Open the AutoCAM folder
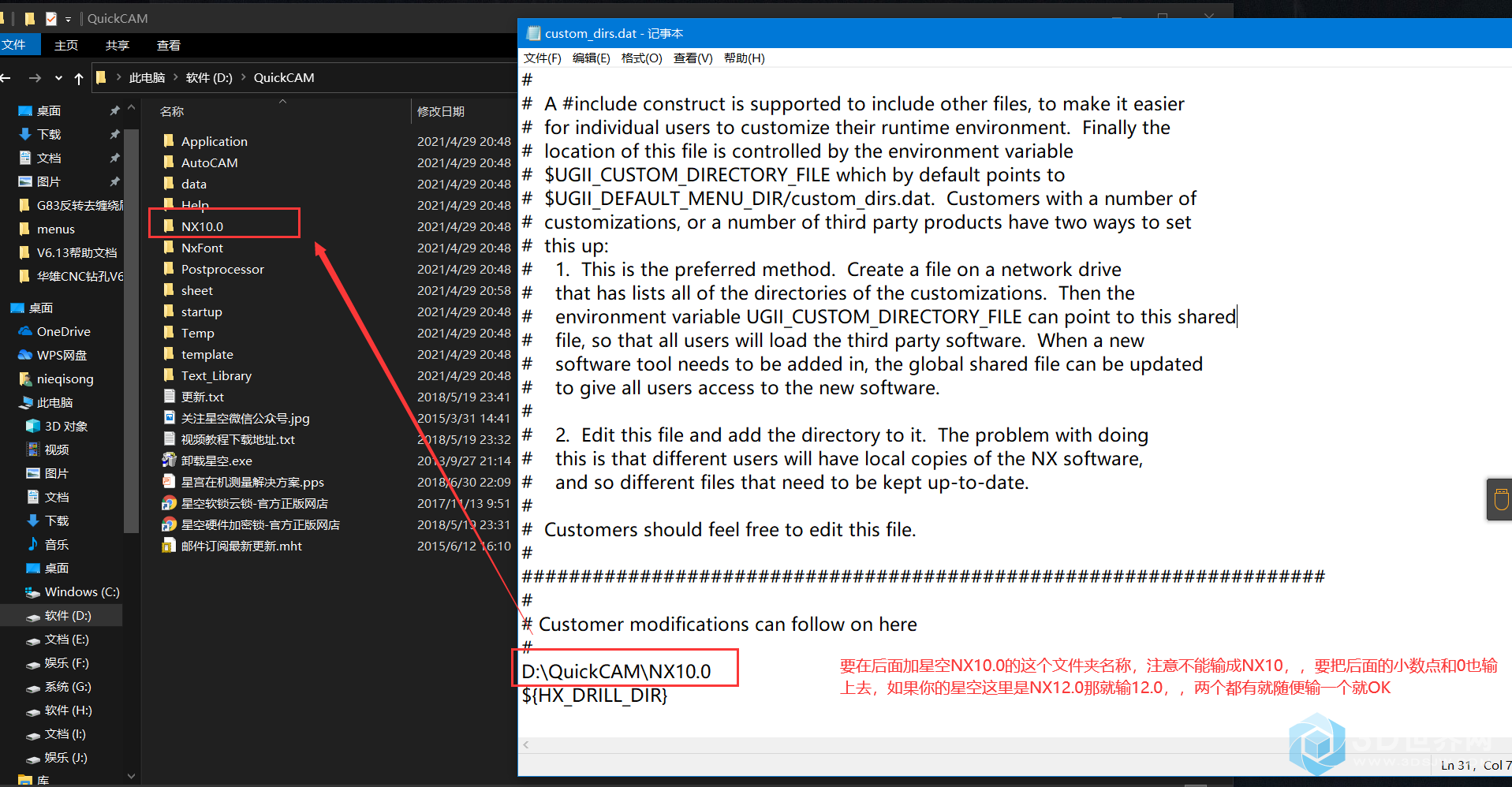The image size is (1512, 787). pyautogui.click(x=209, y=162)
